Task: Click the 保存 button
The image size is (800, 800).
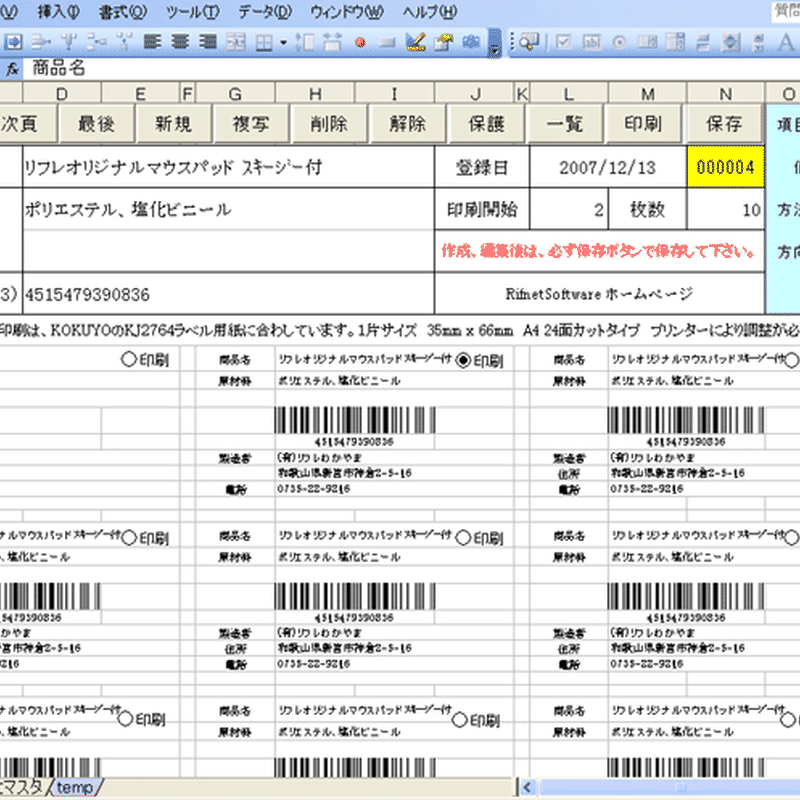Action: (x=724, y=123)
